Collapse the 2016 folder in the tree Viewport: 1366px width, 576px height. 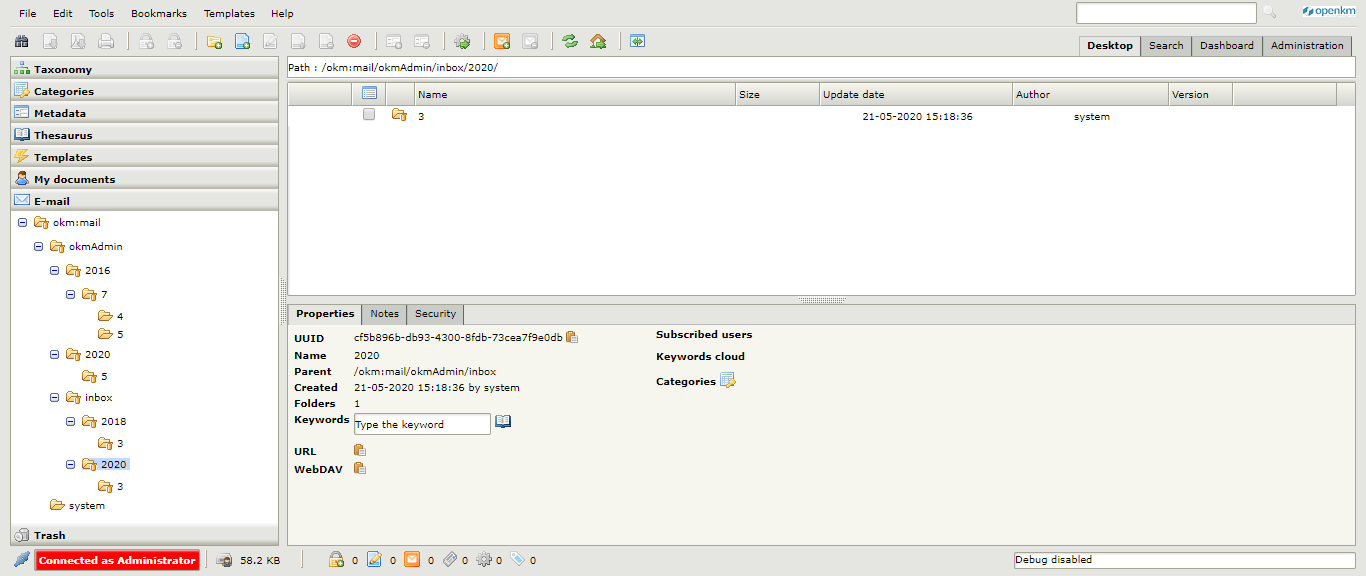coord(54,270)
